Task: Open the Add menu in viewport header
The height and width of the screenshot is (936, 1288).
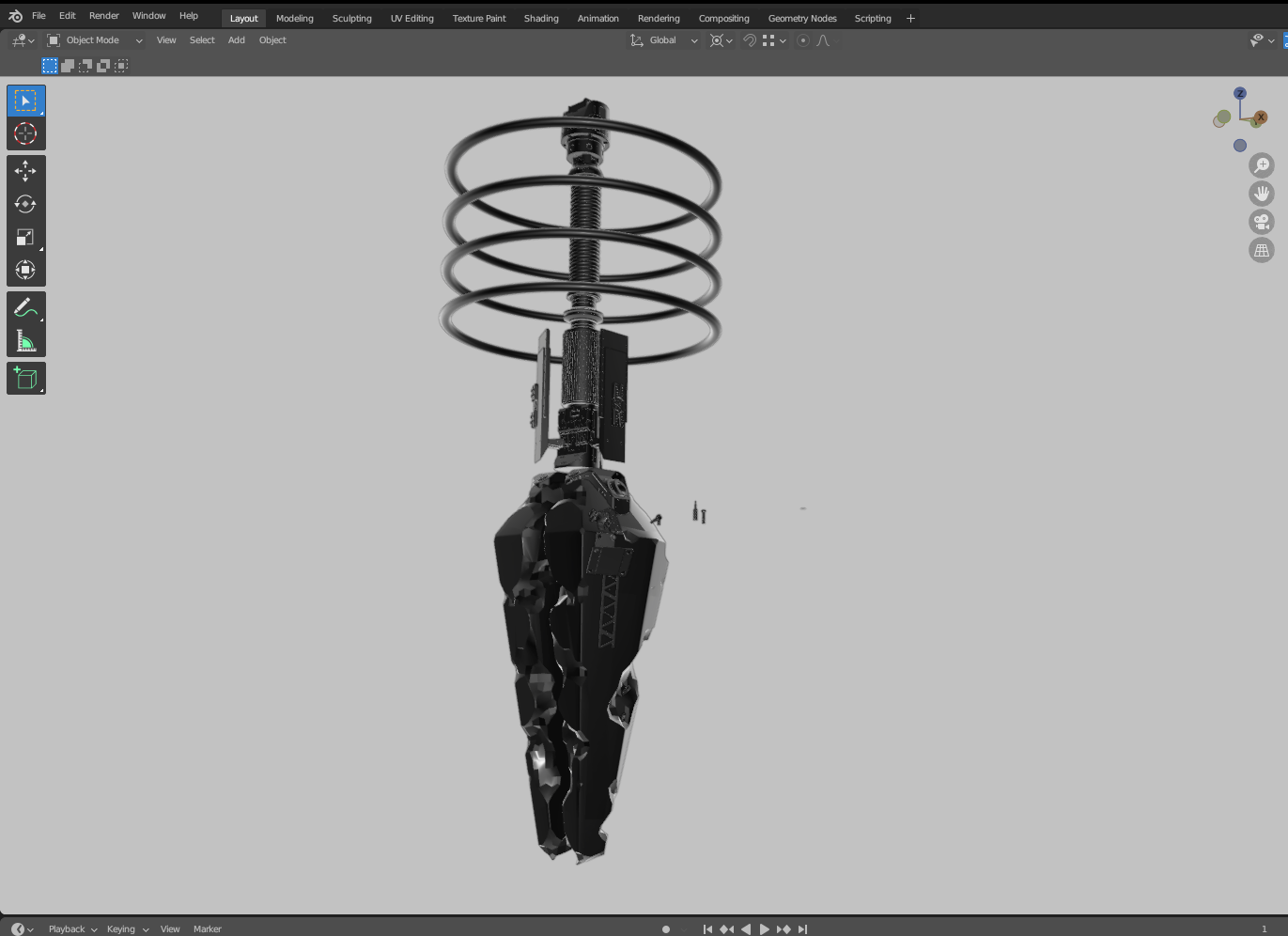Action: tap(237, 40)
